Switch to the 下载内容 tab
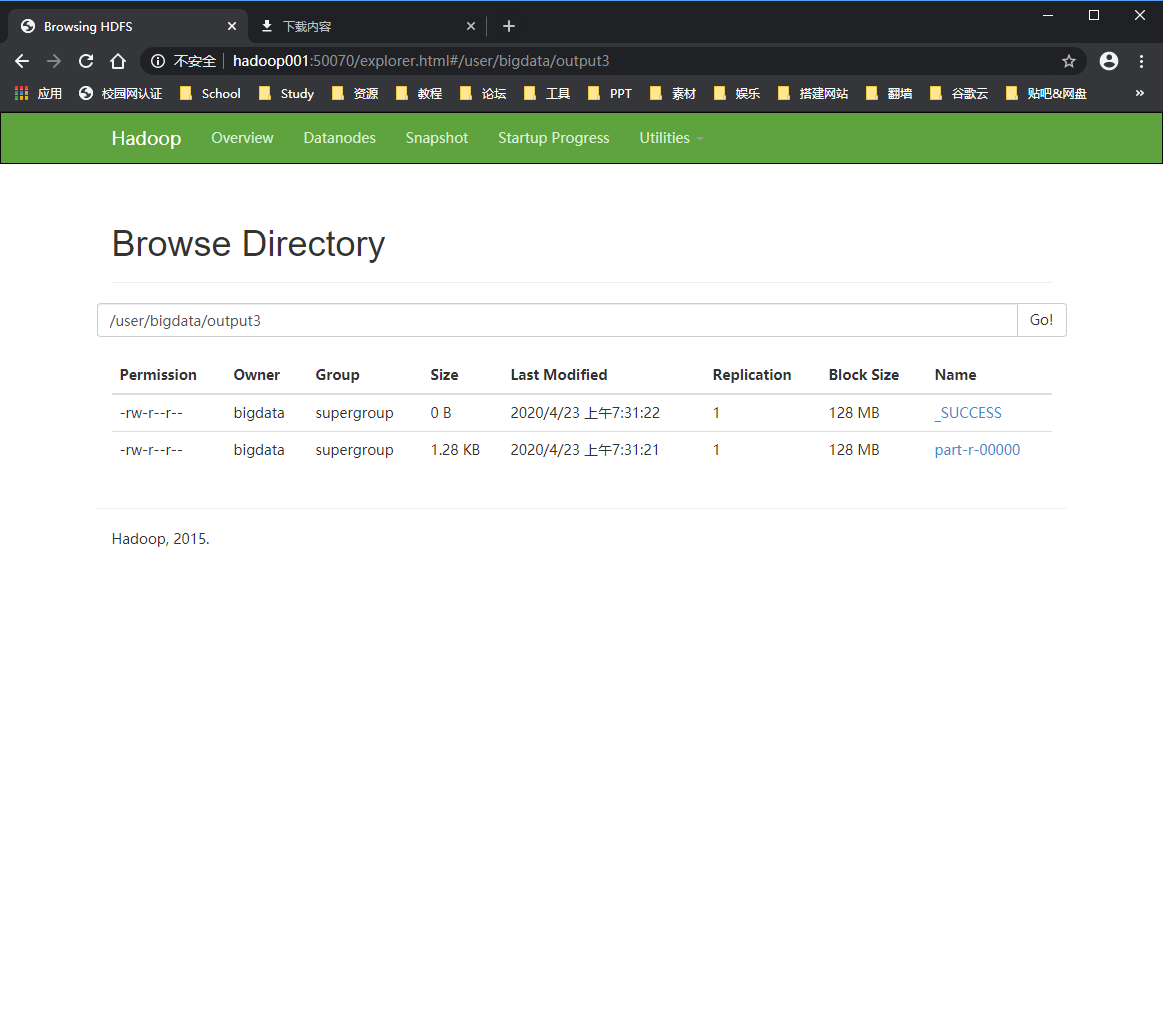Viewport: 1163px width, 1034px height. [x=368, y=27]
